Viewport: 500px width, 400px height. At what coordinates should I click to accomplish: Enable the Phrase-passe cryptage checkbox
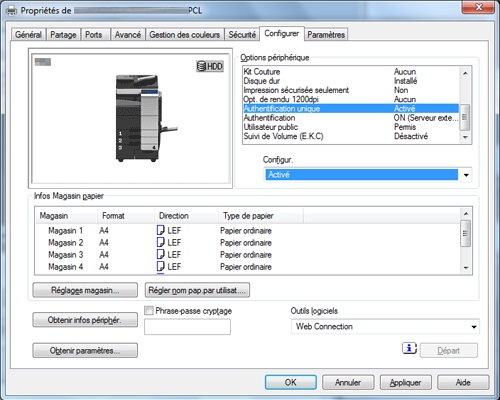click(149, 311)
